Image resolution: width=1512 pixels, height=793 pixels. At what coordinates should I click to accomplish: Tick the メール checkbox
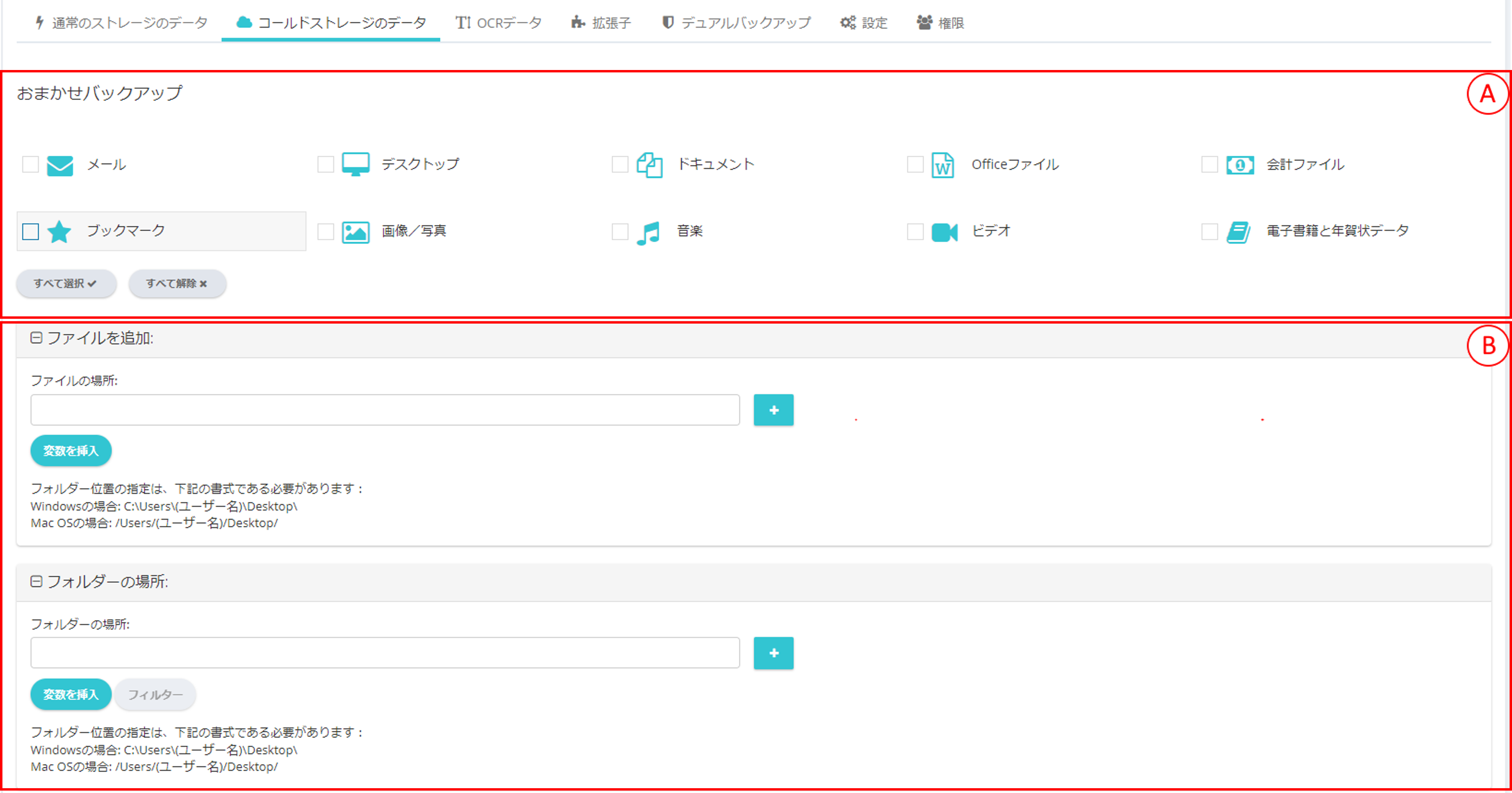coord(31,164)
